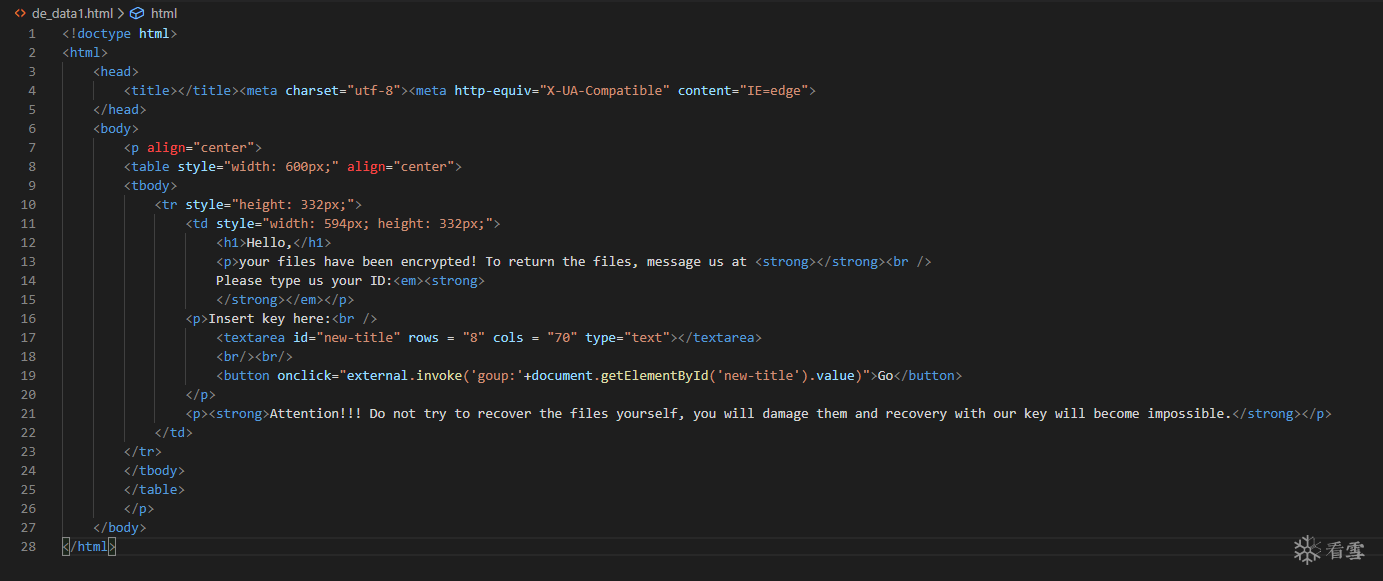This screenshot has height=581, width=1383.
Task: Open the html symbol breadcrumb dropdown
Action: pyautogui.click(x=164, y=14)
